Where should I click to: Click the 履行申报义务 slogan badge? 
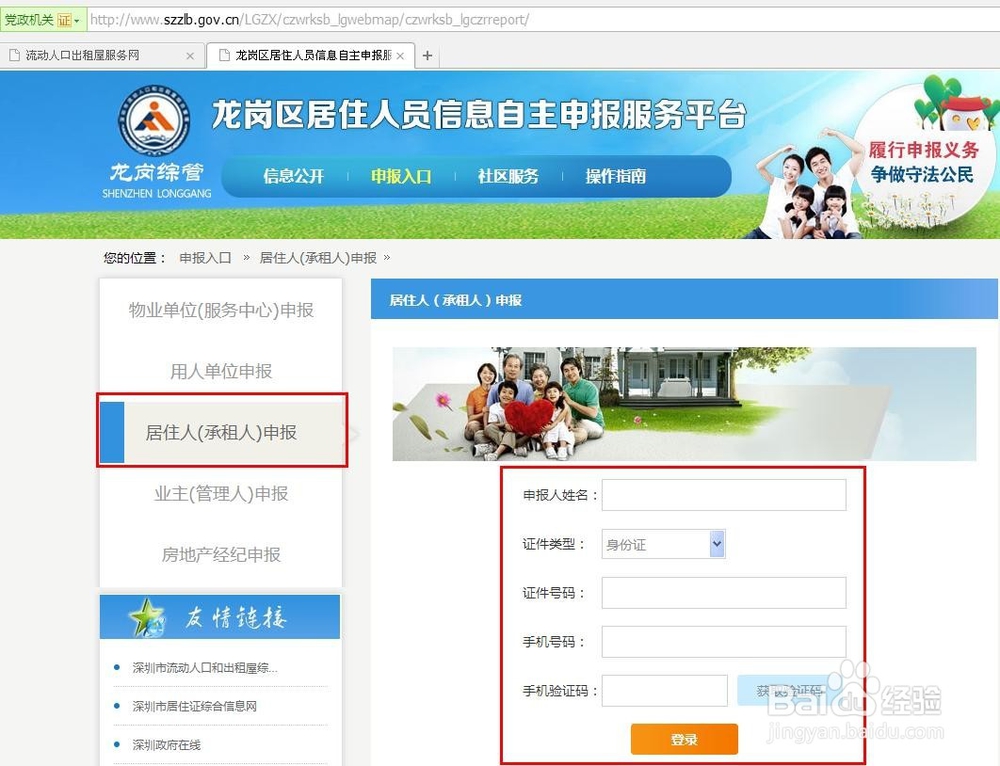[x=922, y=161]
